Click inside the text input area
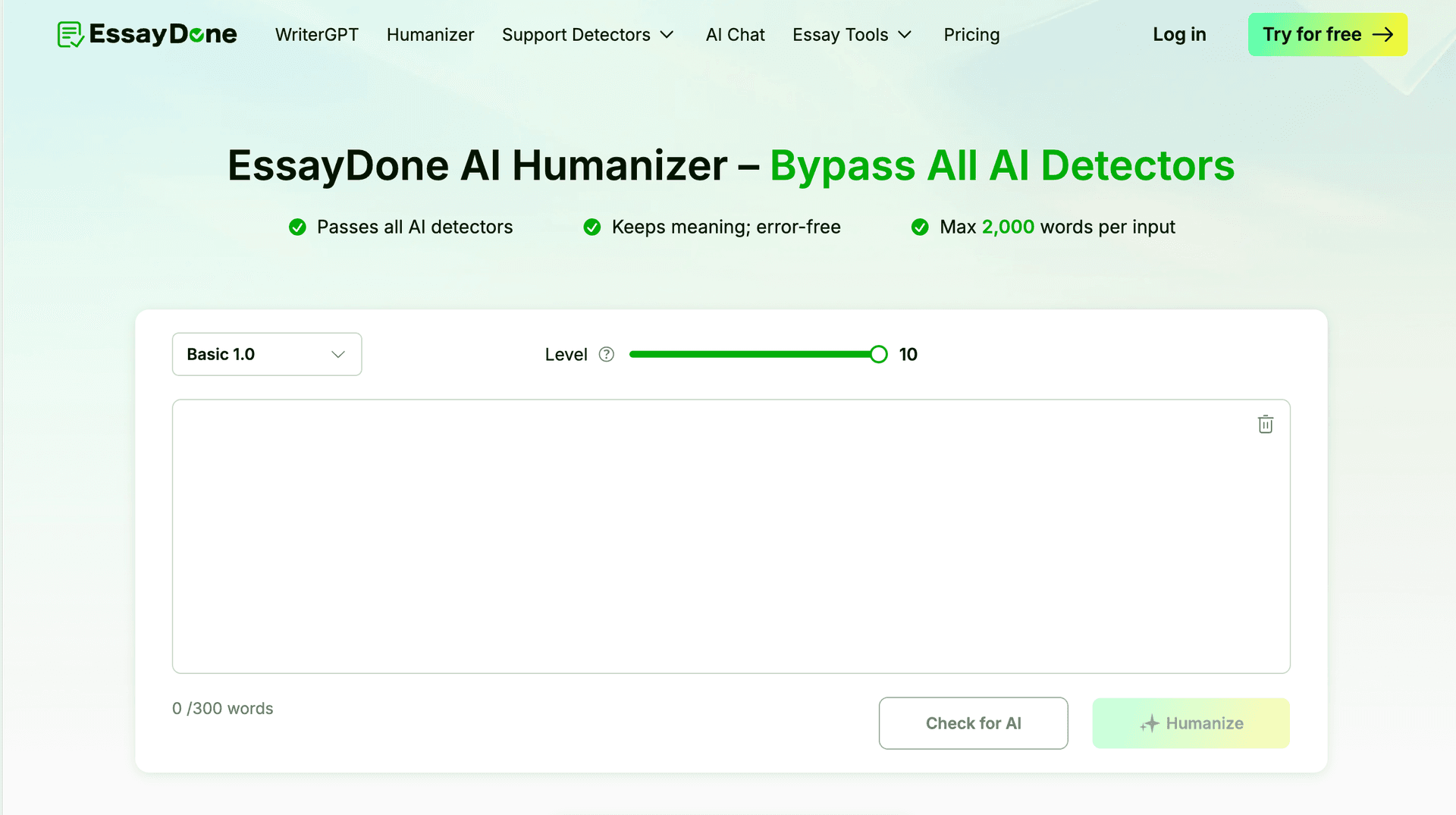The width and height of the screenshot is (1456, 815). (731, 536)
